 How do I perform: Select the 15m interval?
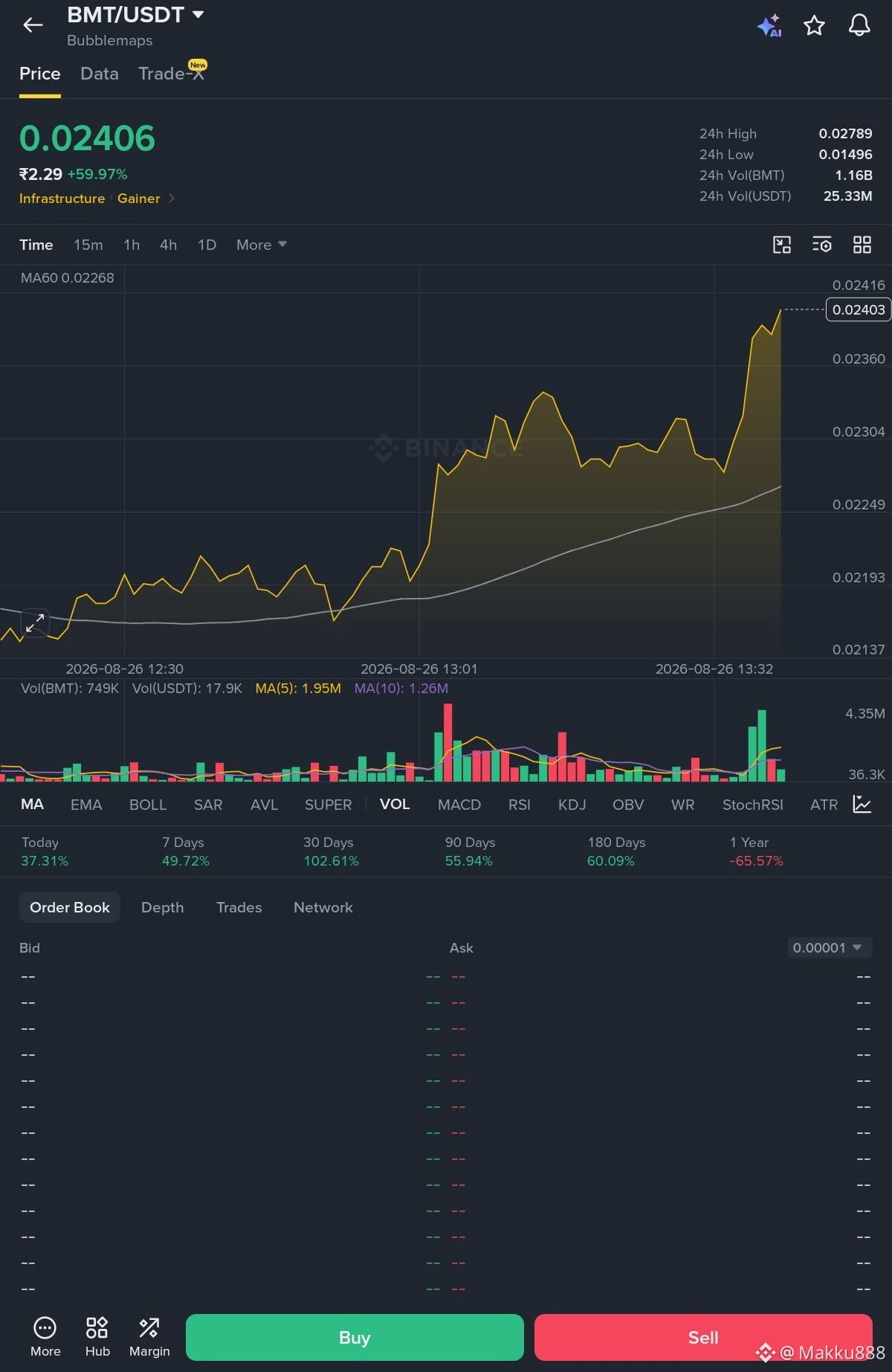click(x=88, y=245)
